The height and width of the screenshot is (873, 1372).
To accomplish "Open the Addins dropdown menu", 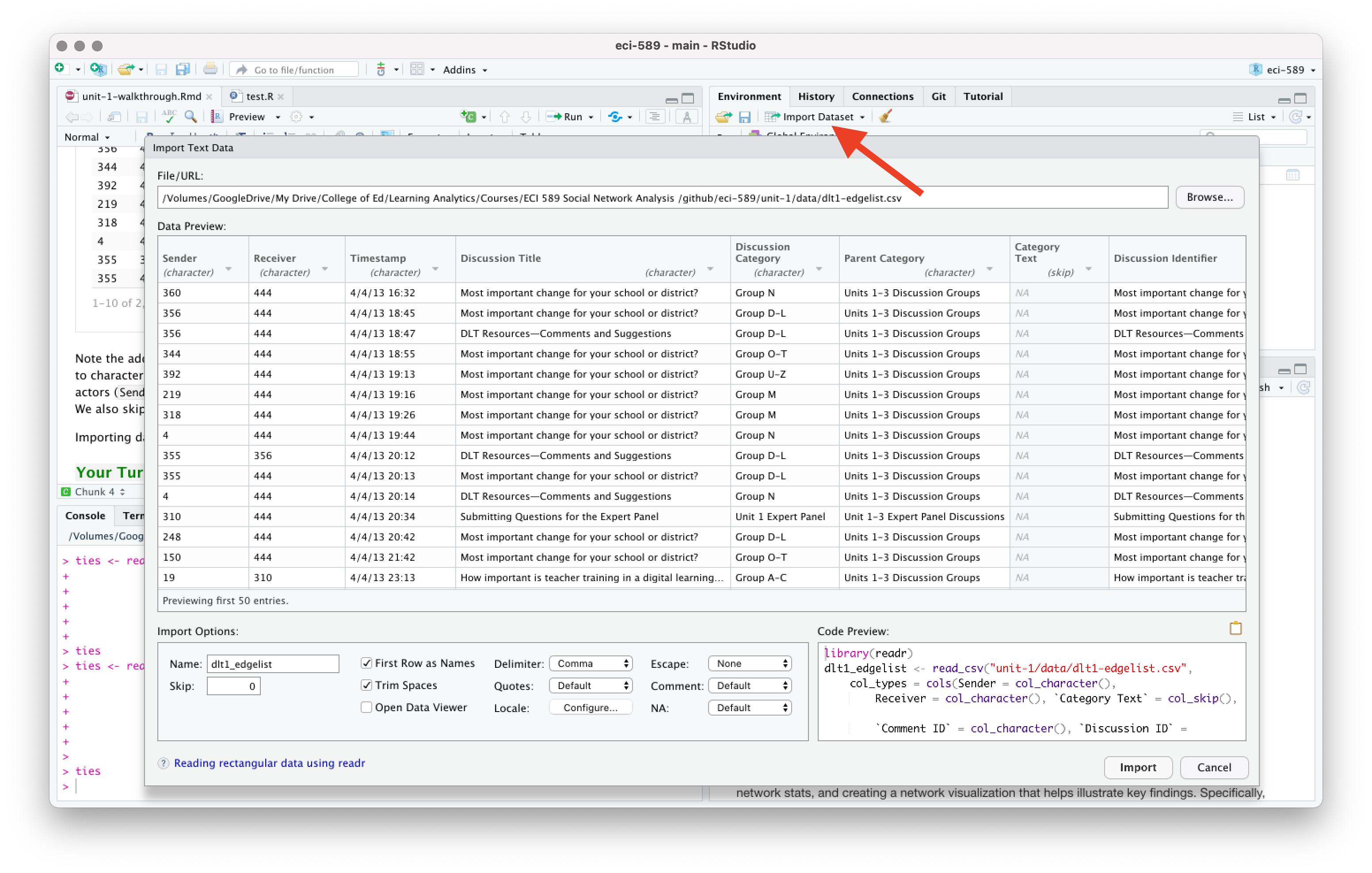I will coord(465,69).
